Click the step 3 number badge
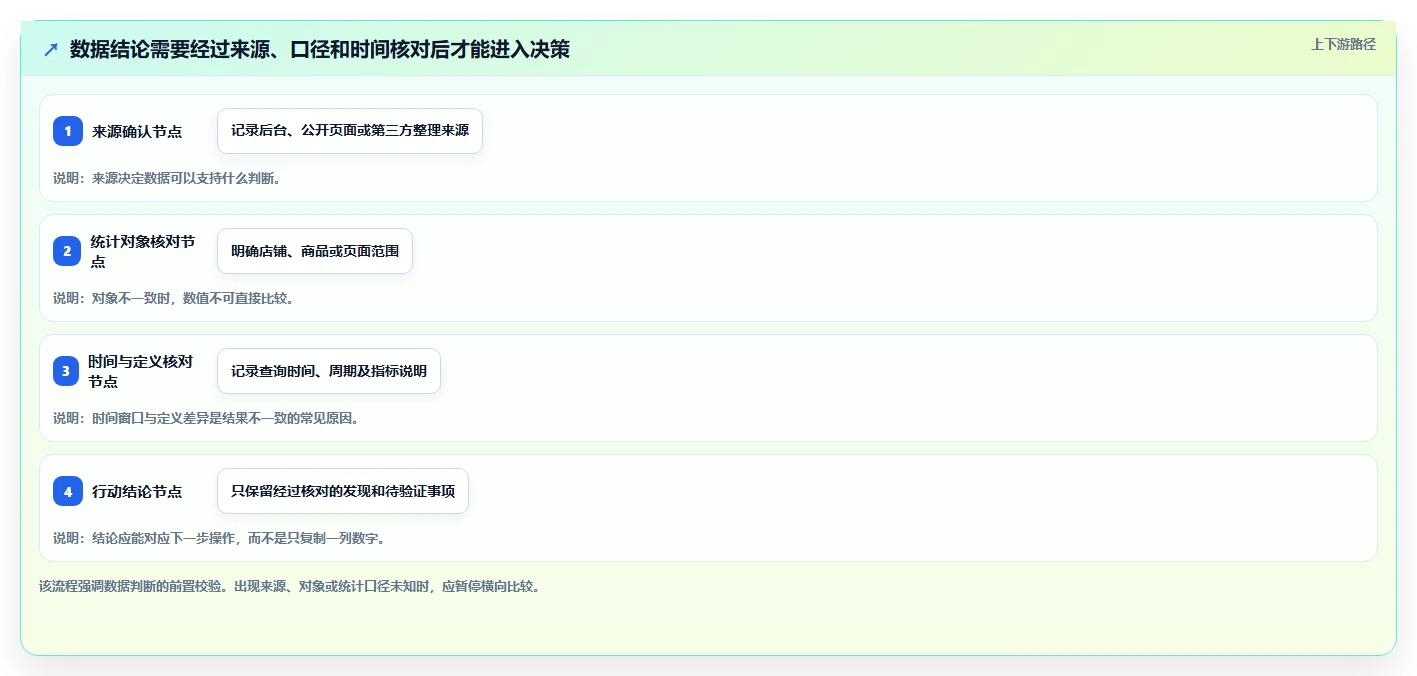This screenshot has width=1417, height=676. click(66, 371)
